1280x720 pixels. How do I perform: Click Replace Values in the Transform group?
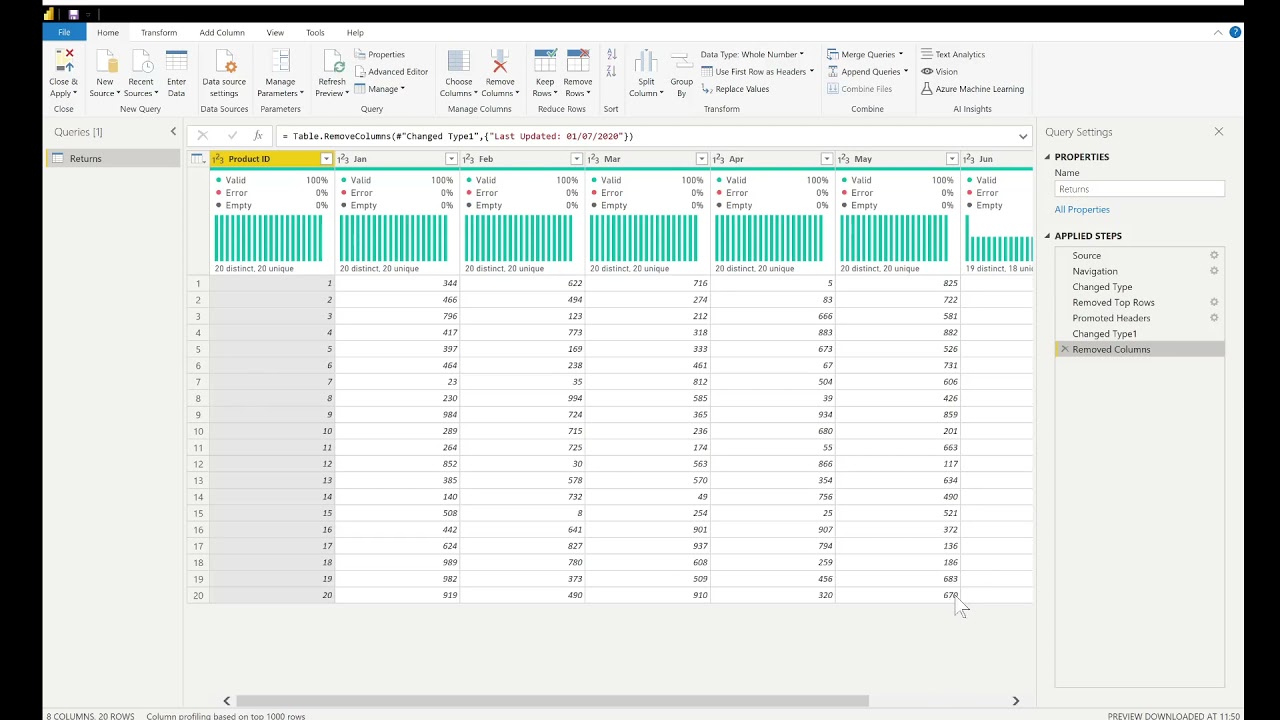click(735, 88)
